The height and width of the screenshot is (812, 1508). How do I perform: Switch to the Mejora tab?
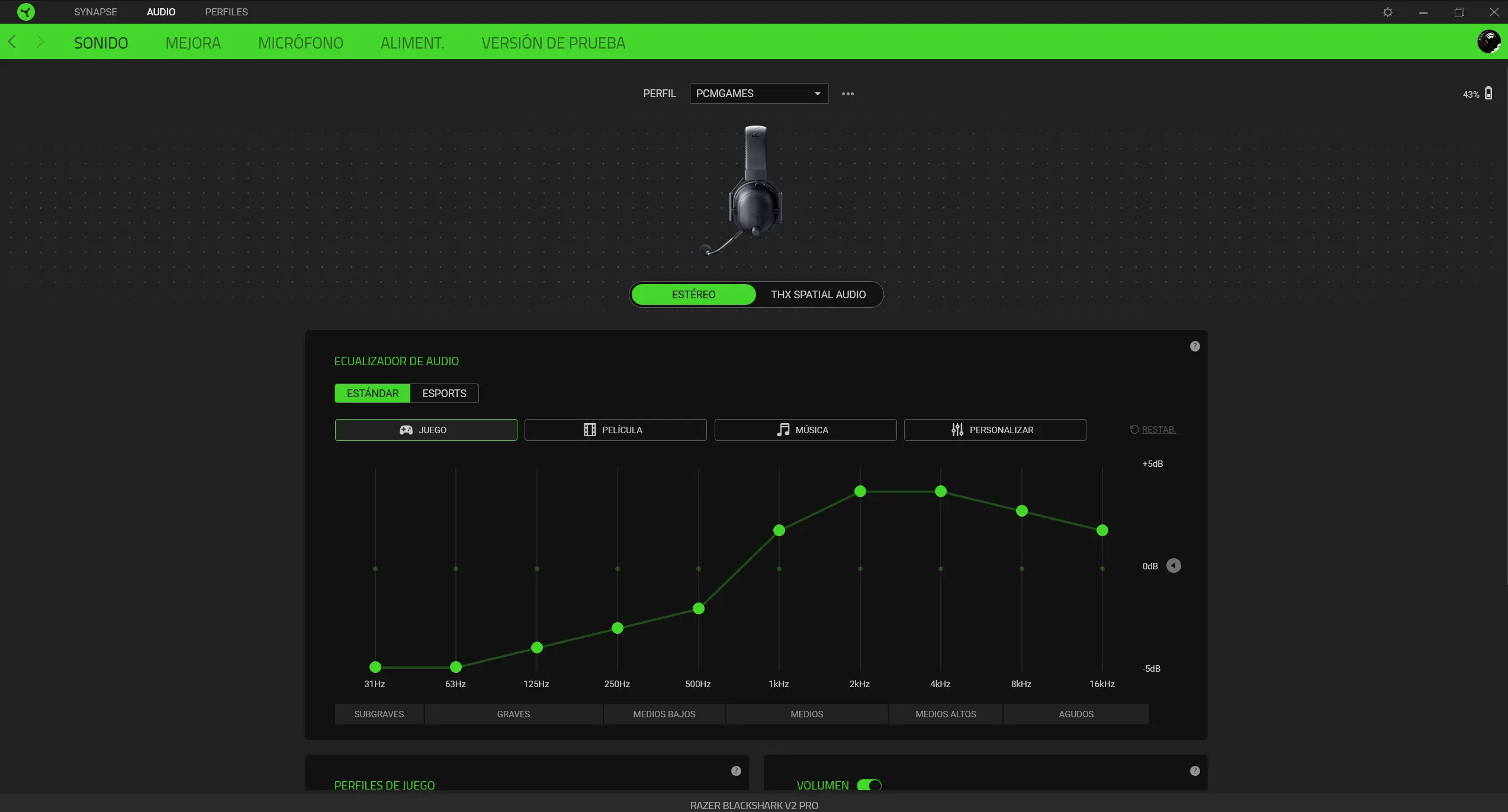[193, 43]
